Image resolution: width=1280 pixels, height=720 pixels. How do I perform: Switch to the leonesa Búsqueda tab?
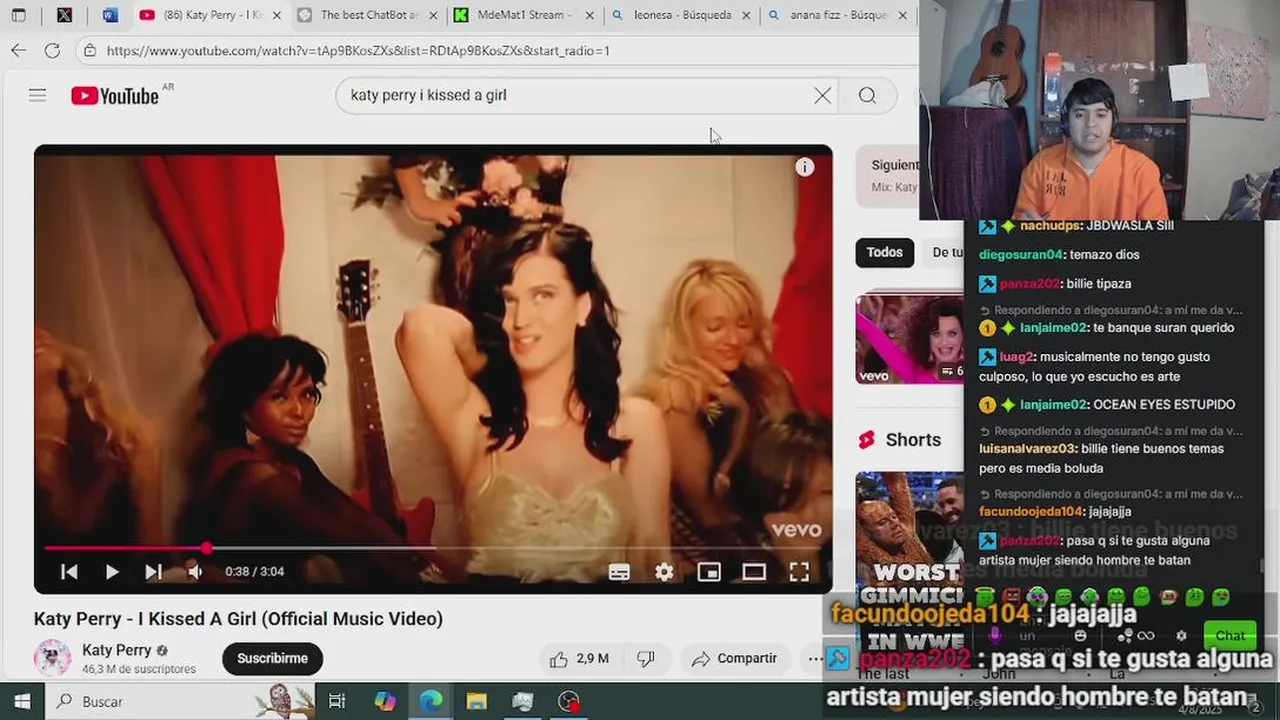pos(682,15)
